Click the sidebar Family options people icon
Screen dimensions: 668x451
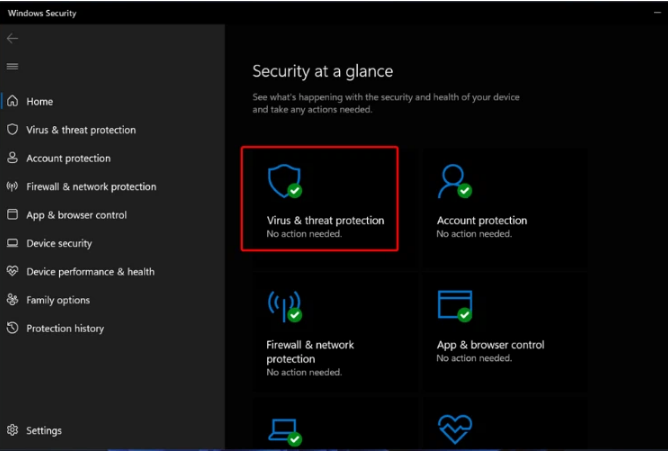(x=13, y=299)
